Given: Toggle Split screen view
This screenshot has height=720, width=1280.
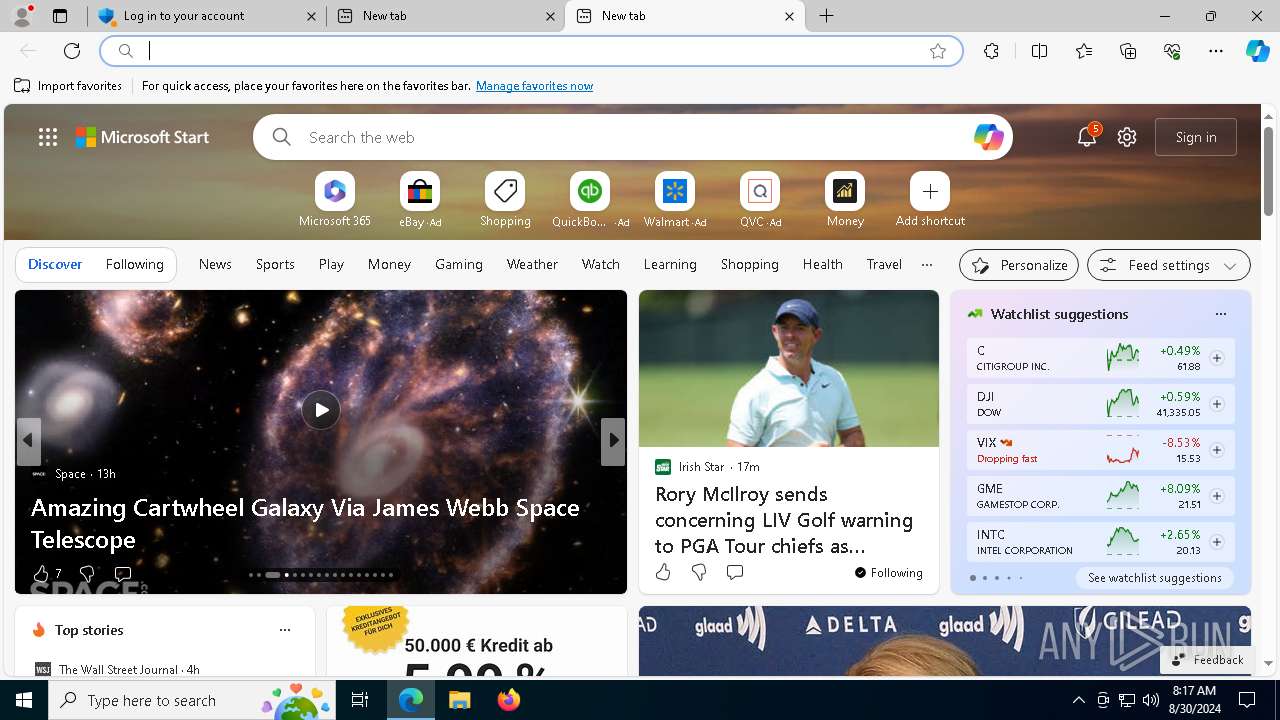Looking at the screenshot, I should click(1039, 51).
